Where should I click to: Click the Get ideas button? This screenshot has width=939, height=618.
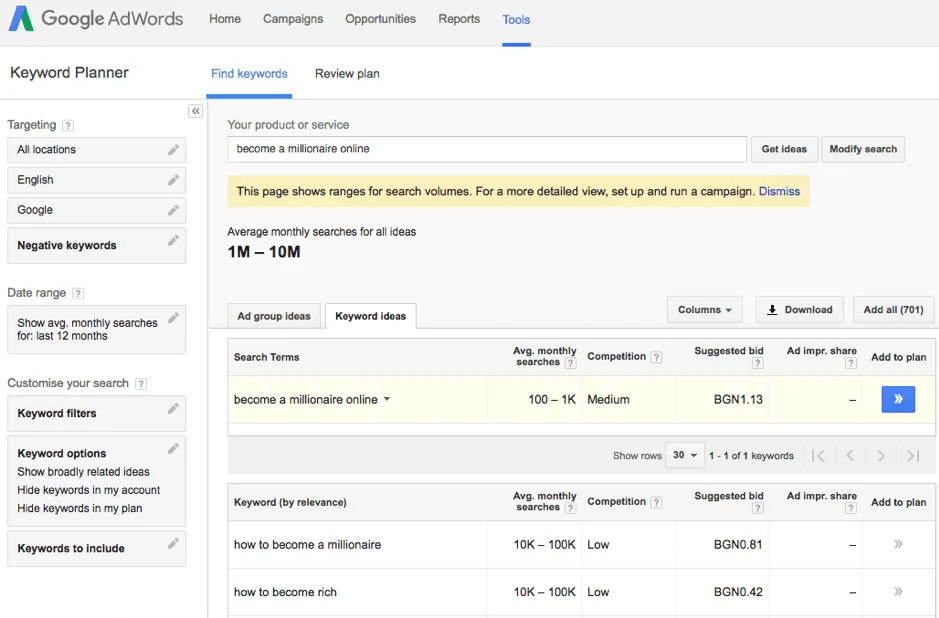point(784,149)
